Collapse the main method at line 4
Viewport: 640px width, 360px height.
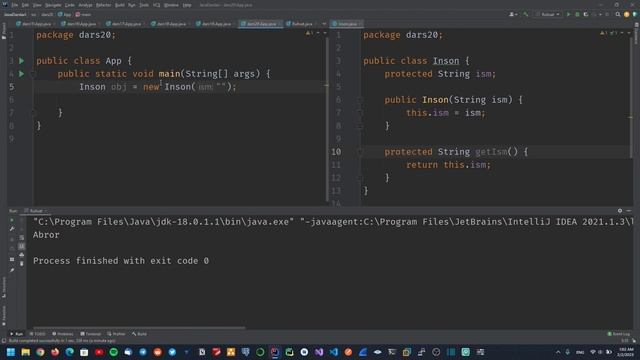click(x=33, y=74)
